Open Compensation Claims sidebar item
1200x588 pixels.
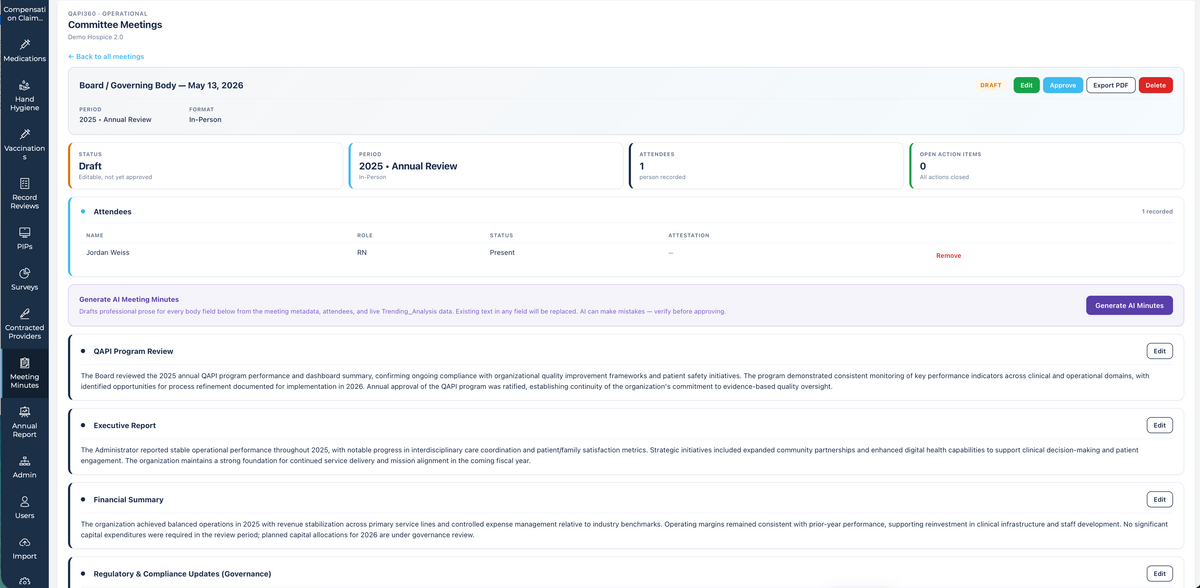click(25, 13)
